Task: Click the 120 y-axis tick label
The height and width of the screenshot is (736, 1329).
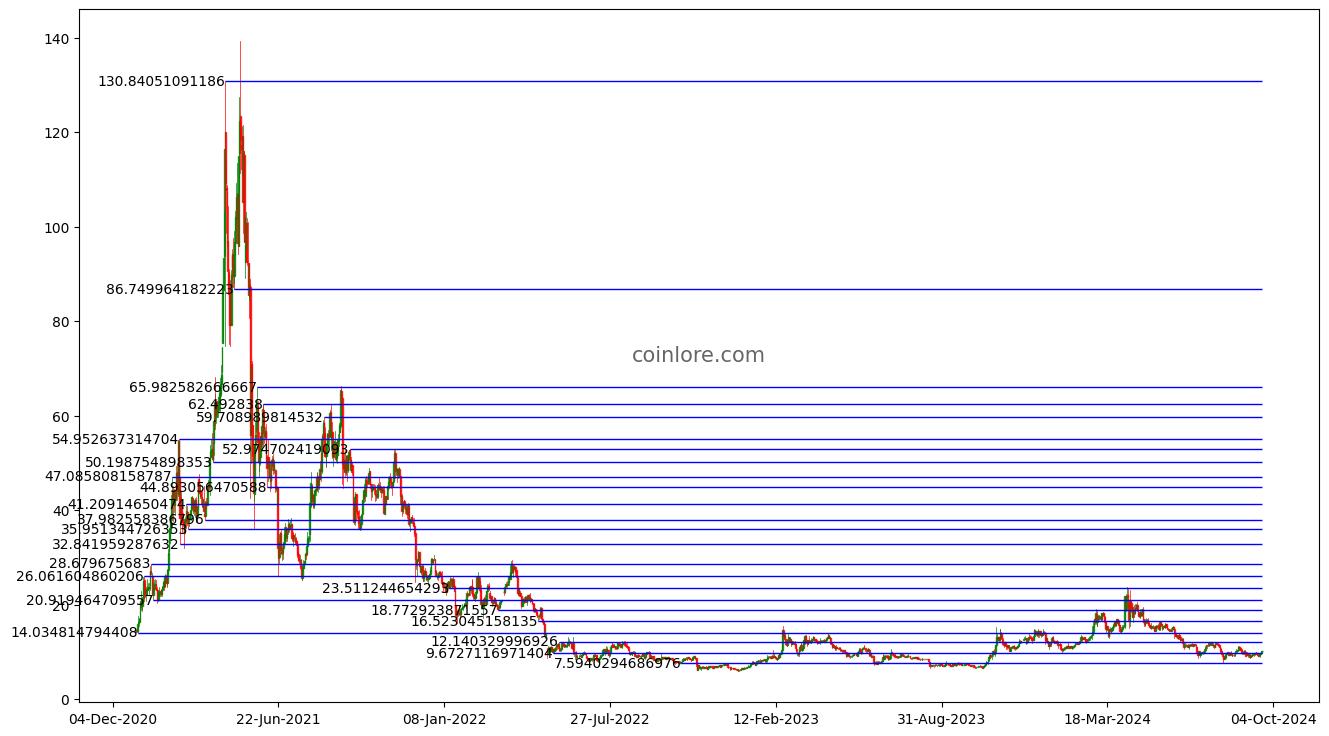Action: click(x=57, y=132)
